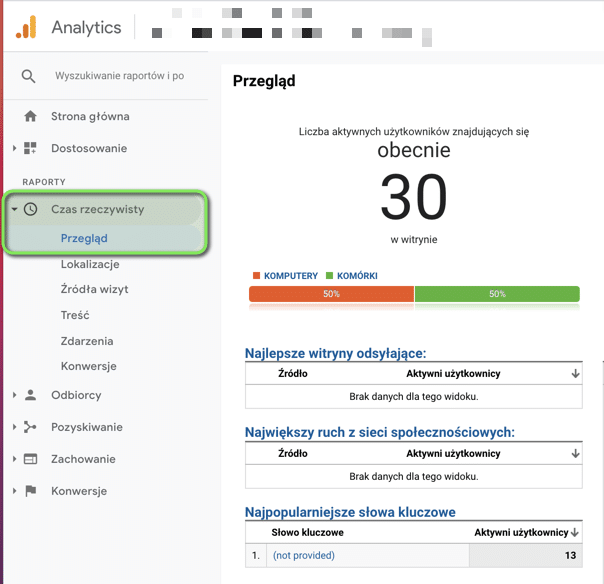Image resolution: width=604 pixels, height=584 pixels.
Task: Open the Najlepsze witryny odsyłające link
Action: (336, 353)
